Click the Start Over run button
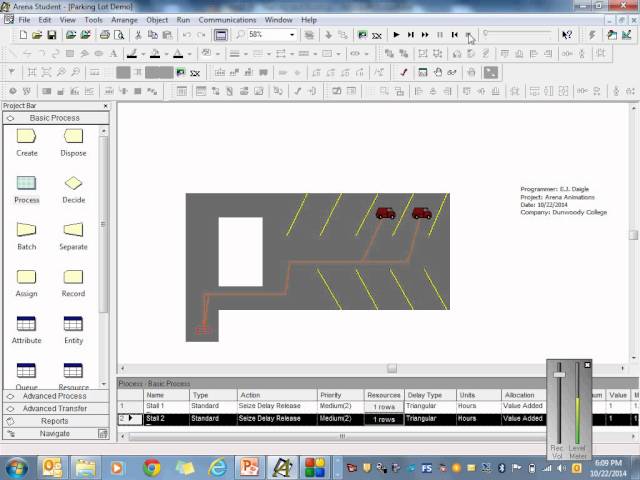Screen dimensions: 640x480 (x=454, y=35)
